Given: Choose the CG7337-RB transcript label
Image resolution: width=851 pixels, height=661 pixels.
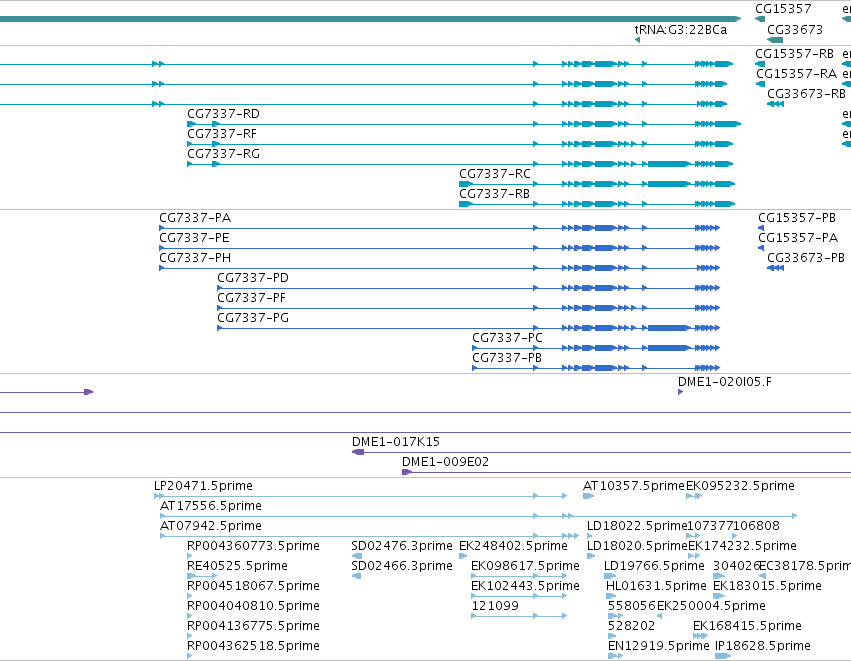Looking at the screenshot, I should (494, 194).
